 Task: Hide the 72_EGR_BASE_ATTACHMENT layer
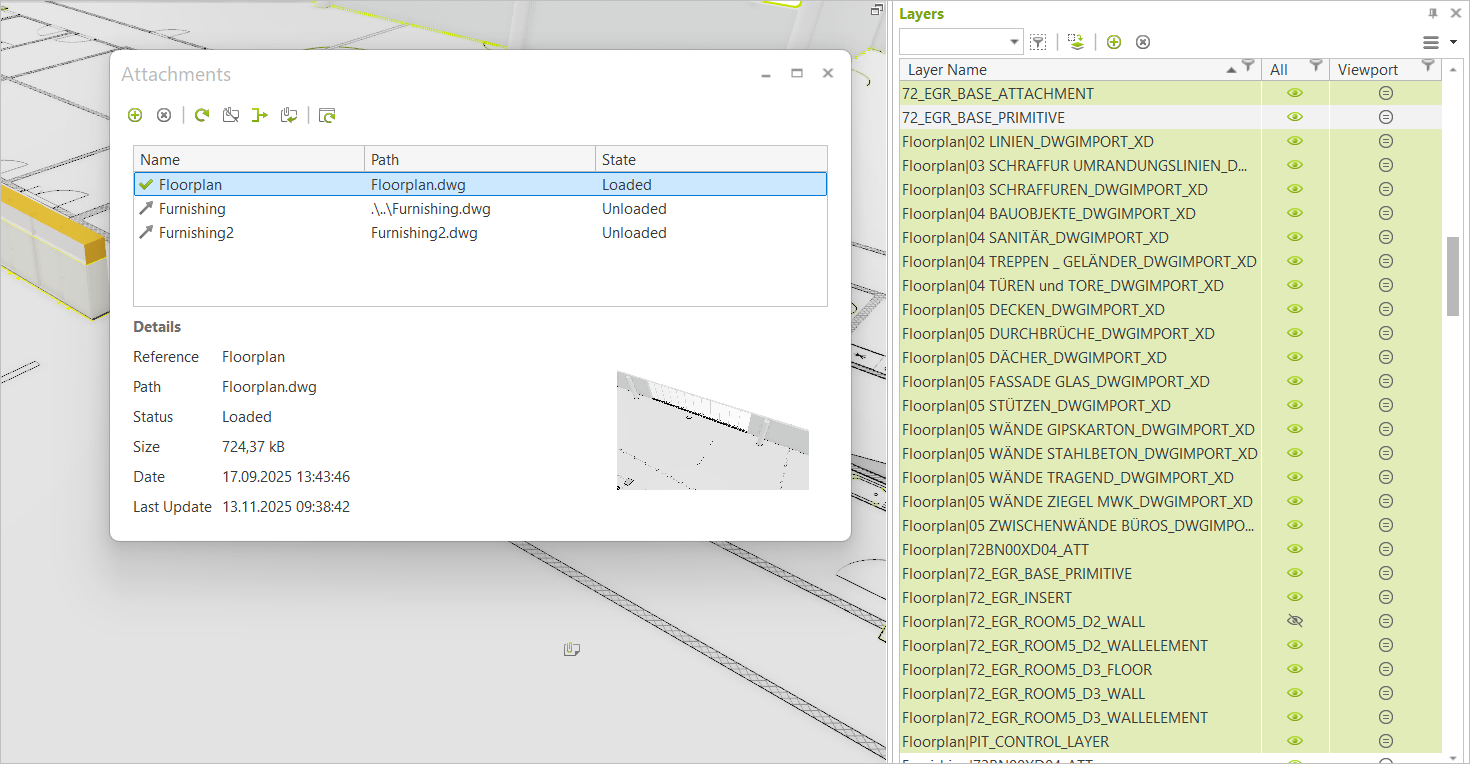pyautogui.click(x=1295, y=92)
